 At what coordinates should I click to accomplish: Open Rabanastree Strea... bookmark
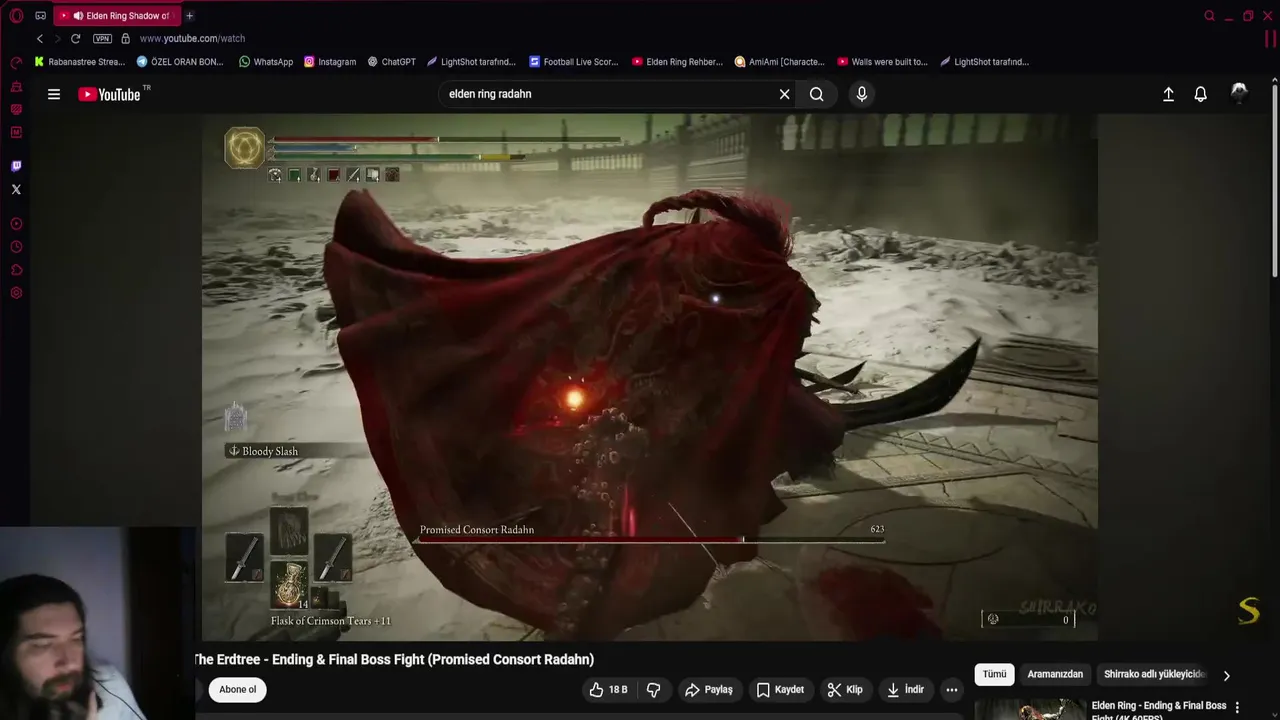[79, 62]
